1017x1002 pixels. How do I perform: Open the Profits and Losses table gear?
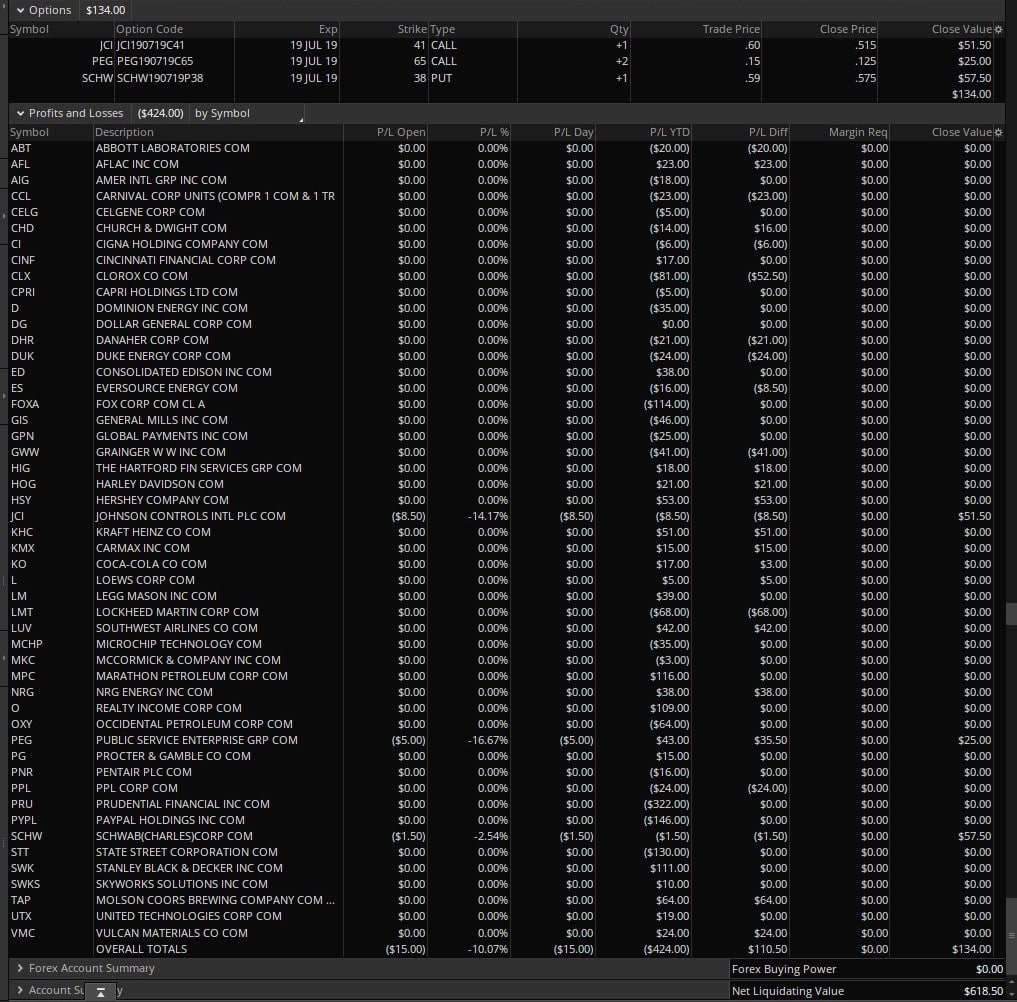pos(999,132)
